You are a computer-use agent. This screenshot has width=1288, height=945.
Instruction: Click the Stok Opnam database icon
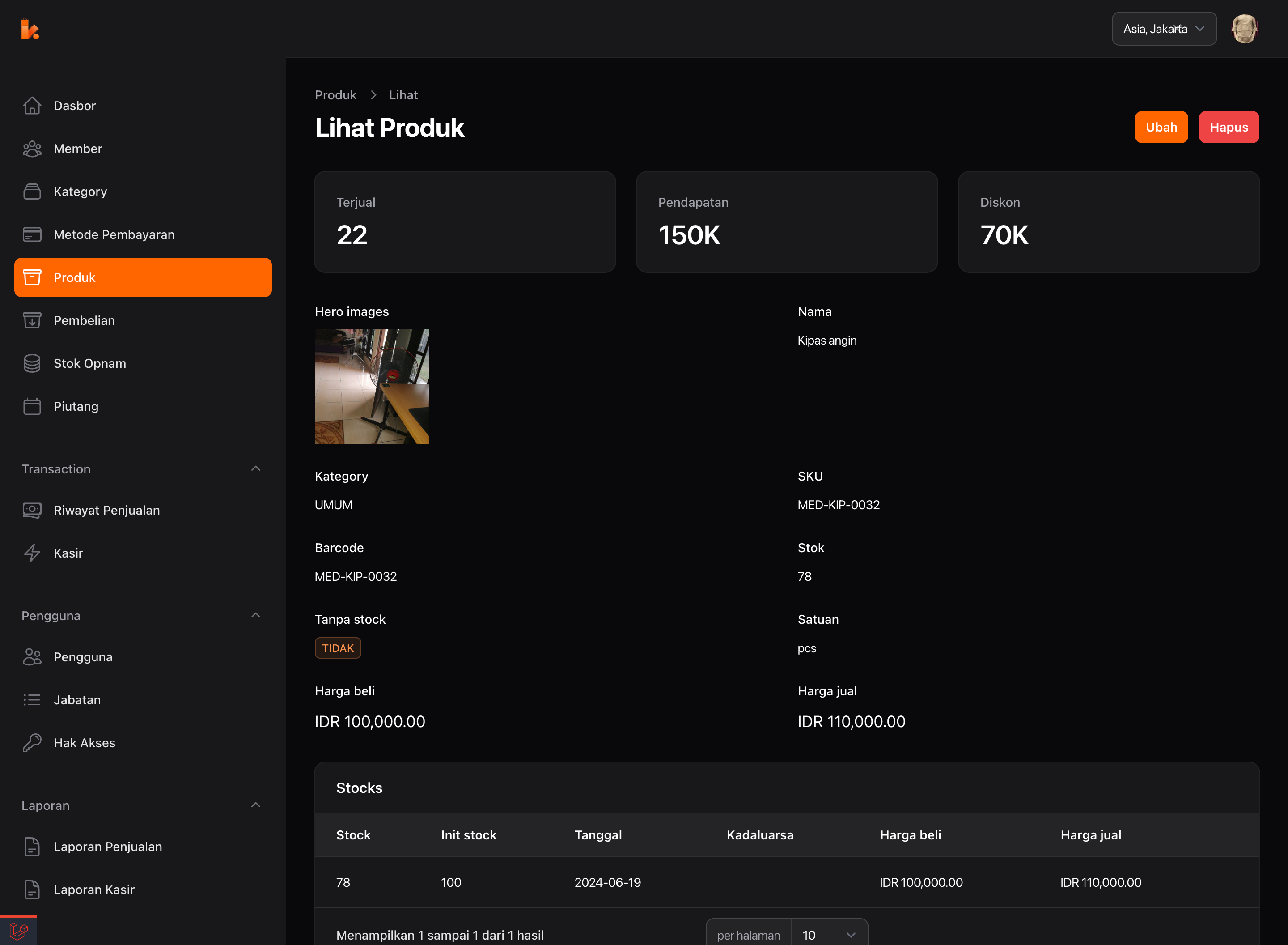[32, 363]
